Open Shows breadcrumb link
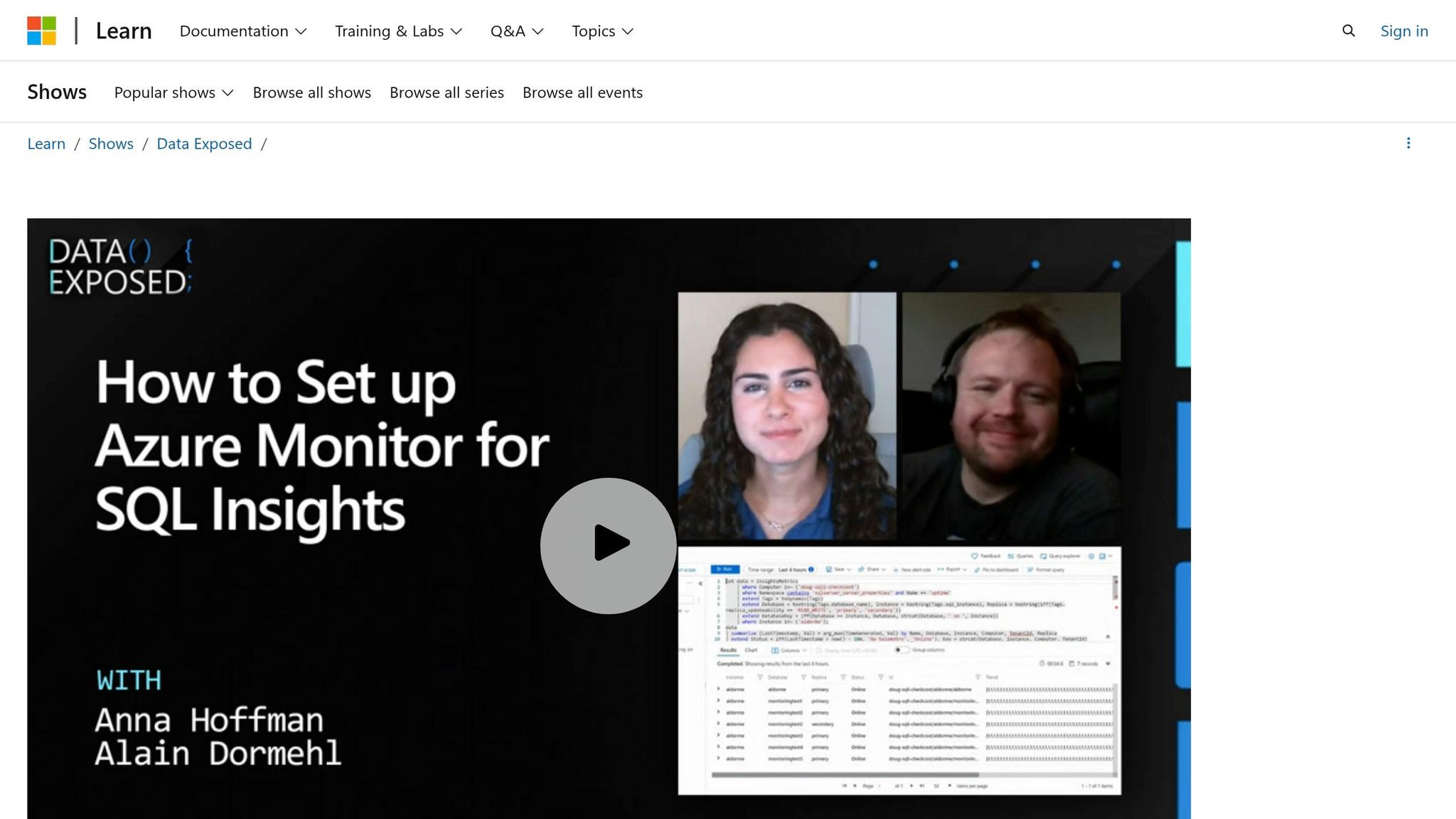 pyautogui.click(x=111, y=143)
